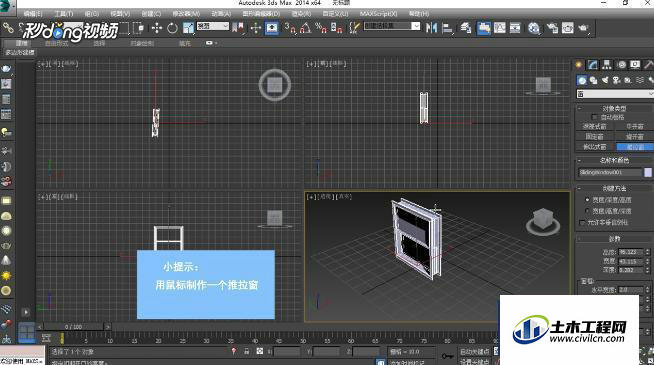Select the Shapes category icon
The image size is (654, 365).
593,80
